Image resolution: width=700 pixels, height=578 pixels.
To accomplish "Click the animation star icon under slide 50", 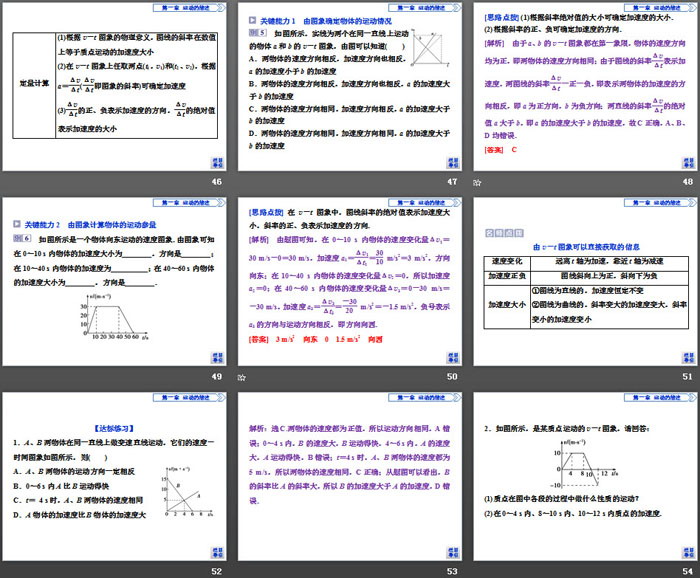I will [244, 377].
